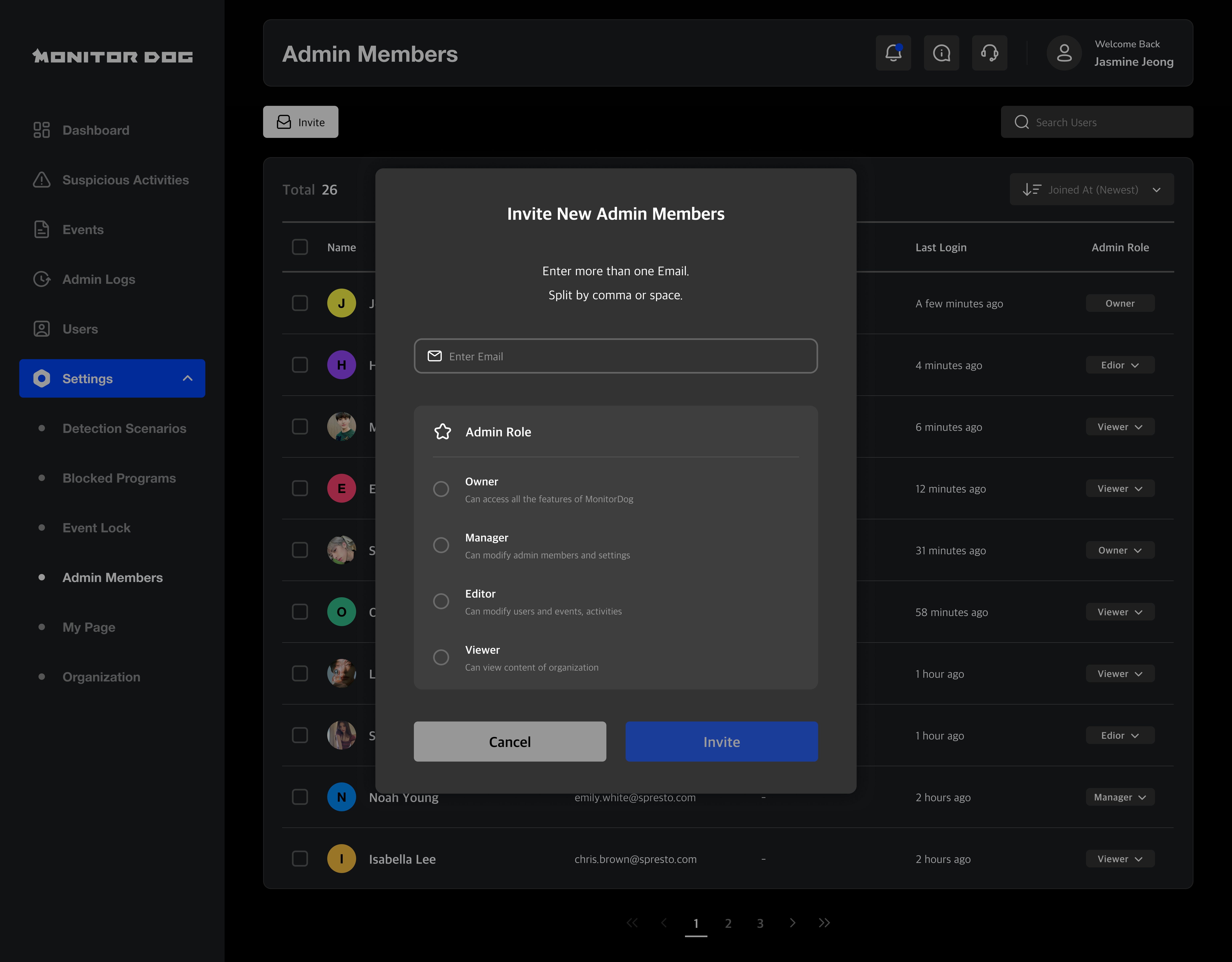Click the search magnifier icon

(1022, 122)
